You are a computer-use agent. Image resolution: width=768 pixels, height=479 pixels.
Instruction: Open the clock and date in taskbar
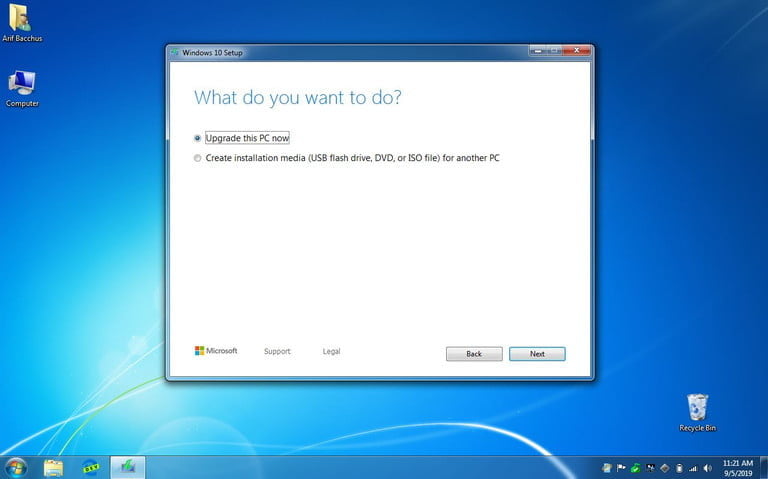[736, 467]
